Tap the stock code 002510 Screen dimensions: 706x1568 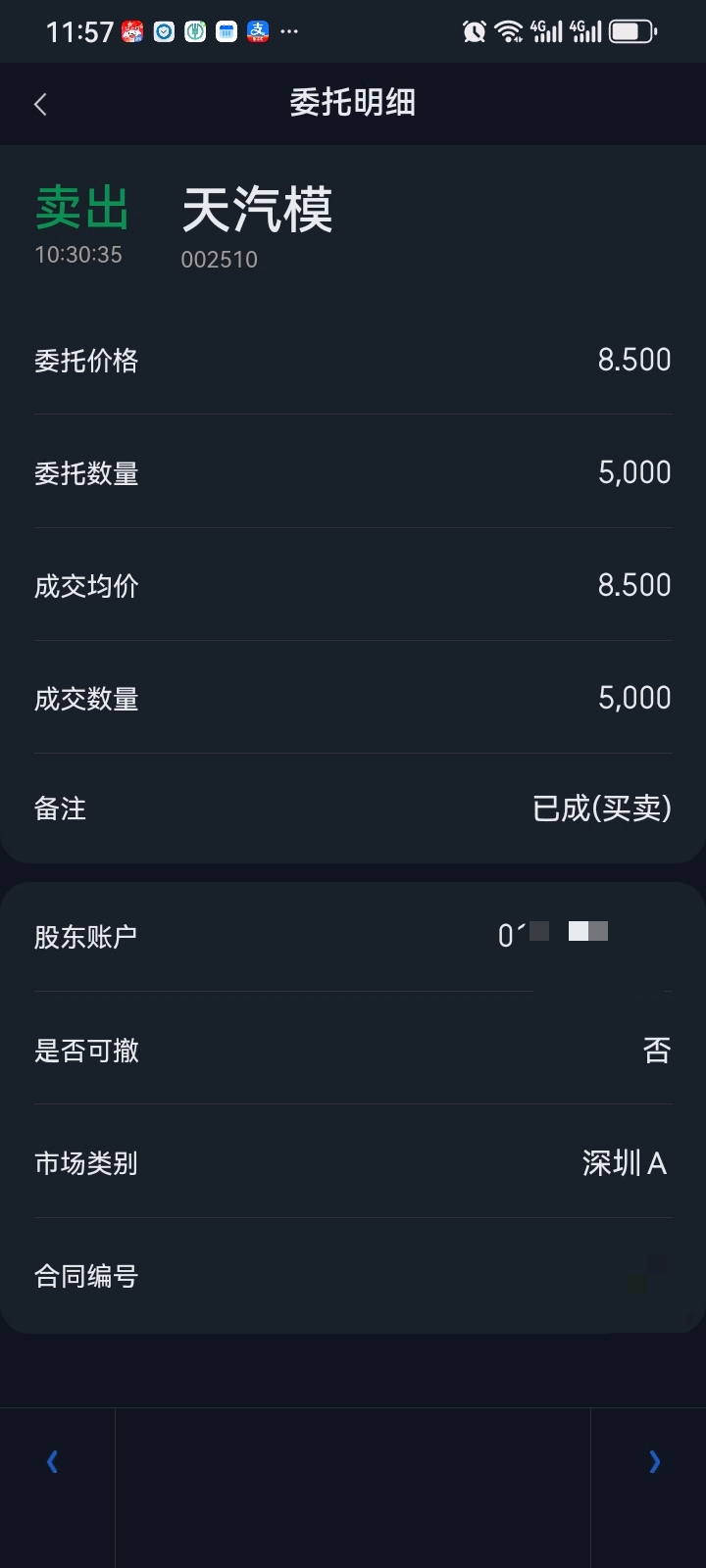[219, 260]
